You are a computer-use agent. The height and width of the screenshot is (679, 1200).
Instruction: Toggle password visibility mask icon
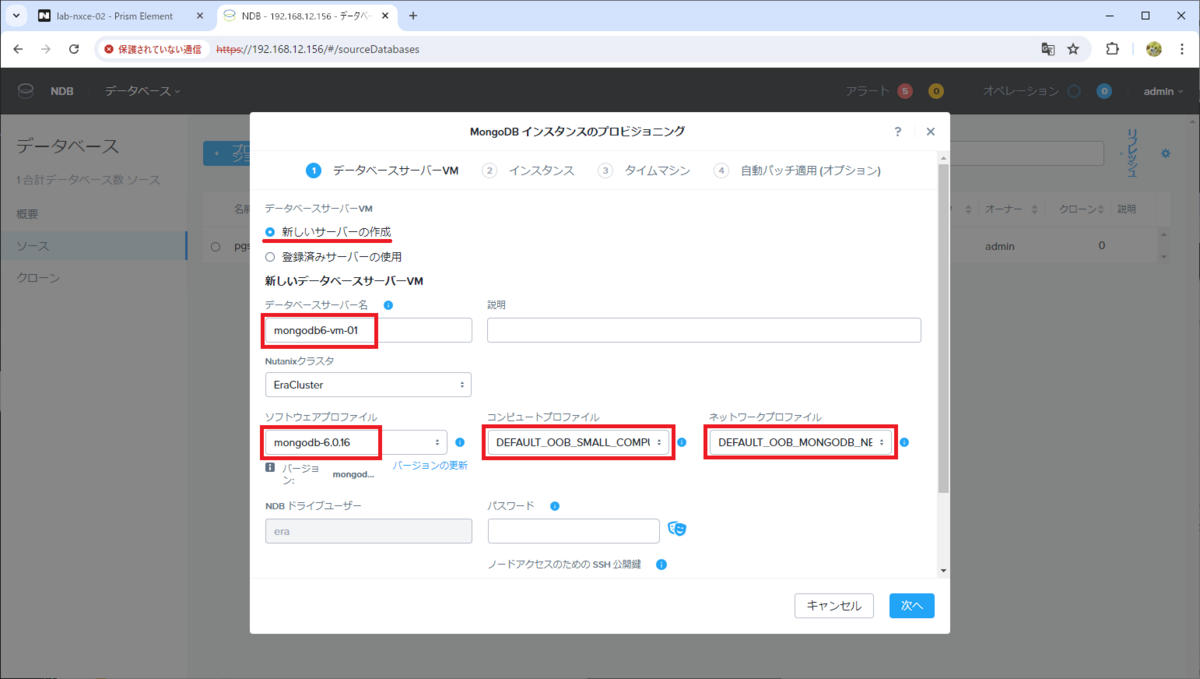pyautogui.click(x=677, y=529)
